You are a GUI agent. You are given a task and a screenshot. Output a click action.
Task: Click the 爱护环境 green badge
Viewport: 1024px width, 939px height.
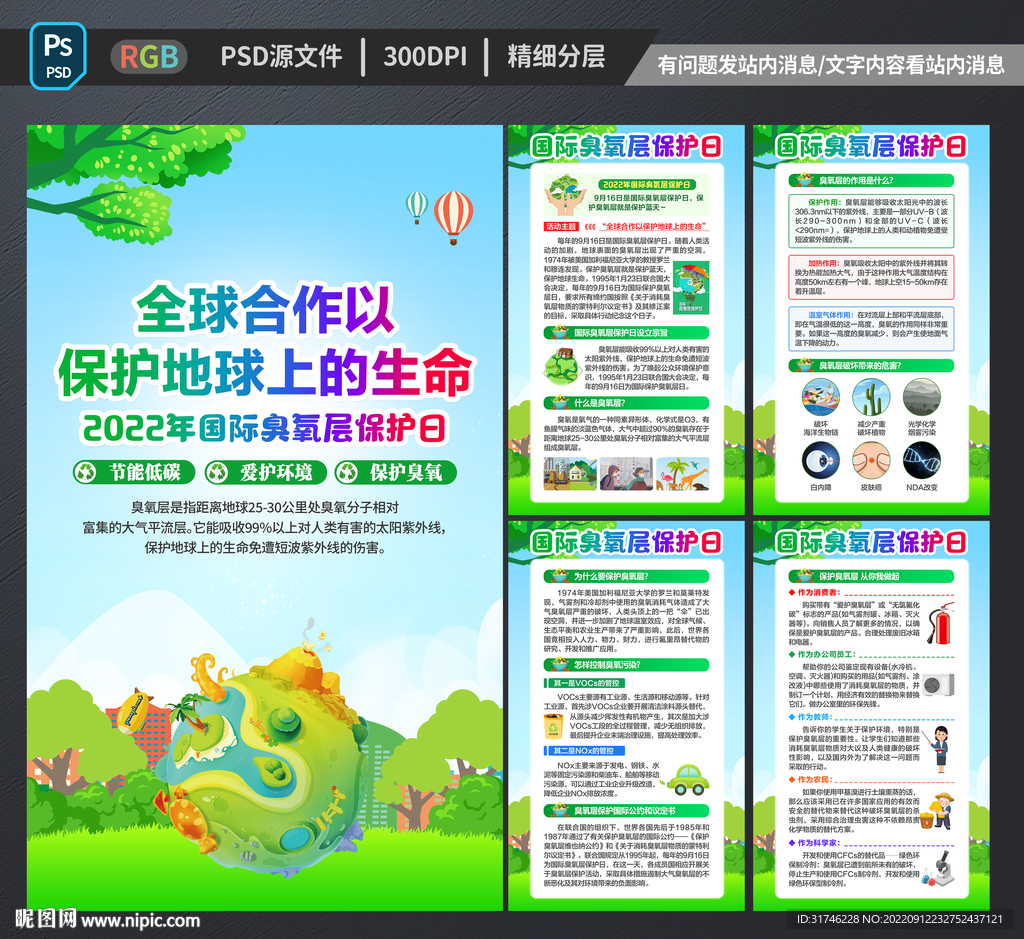click(265, 472)
